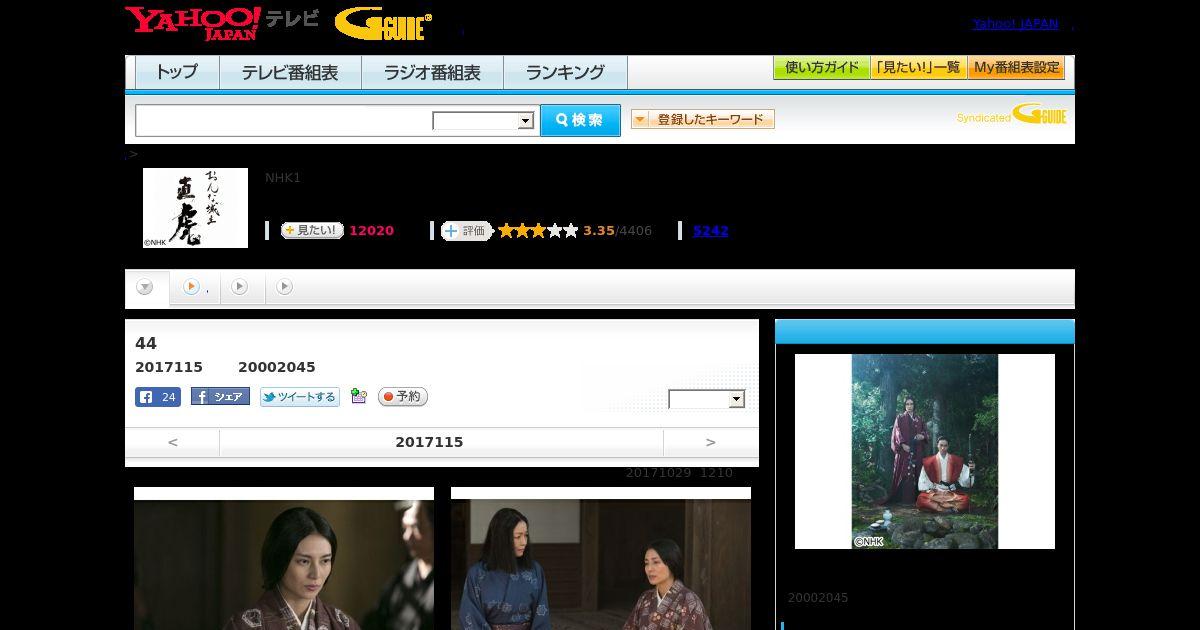This screenshot has width=1200, height=630.
Task: Click the Syndicated G-GUIDE logo
Action: [x=1011, y=115]
